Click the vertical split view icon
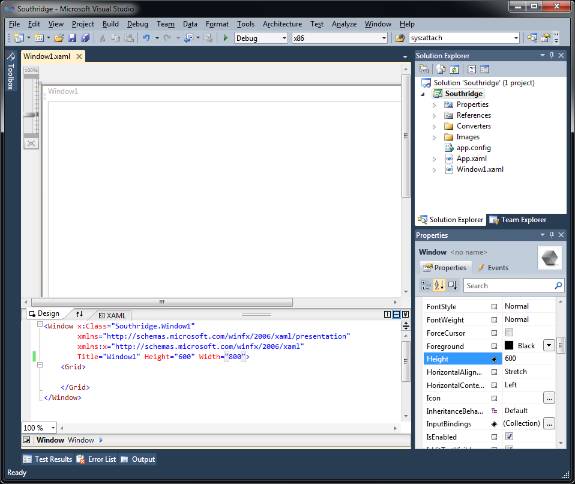 387,314
